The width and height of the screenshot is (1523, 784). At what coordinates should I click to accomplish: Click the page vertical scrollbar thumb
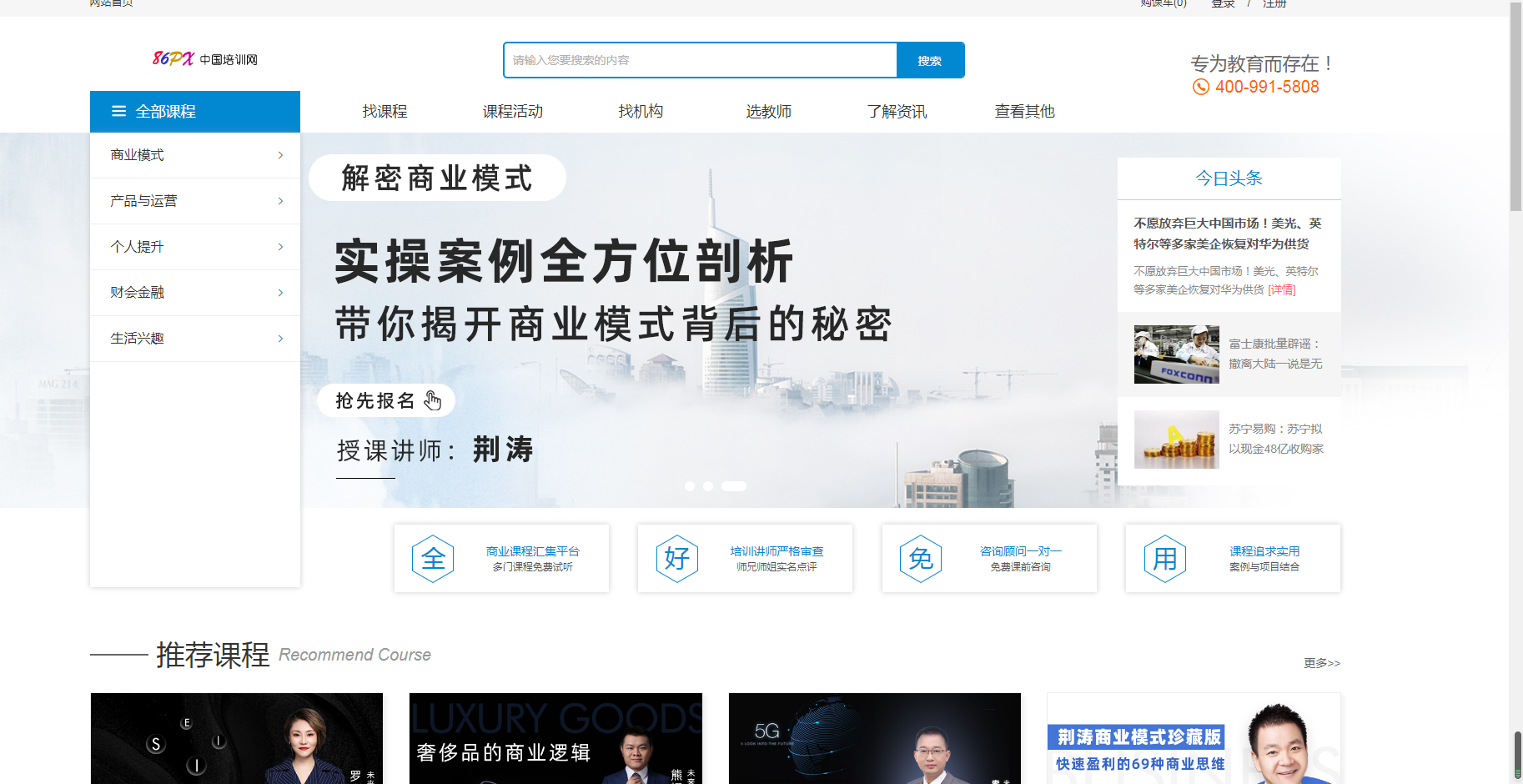(x=1515, y=107)
